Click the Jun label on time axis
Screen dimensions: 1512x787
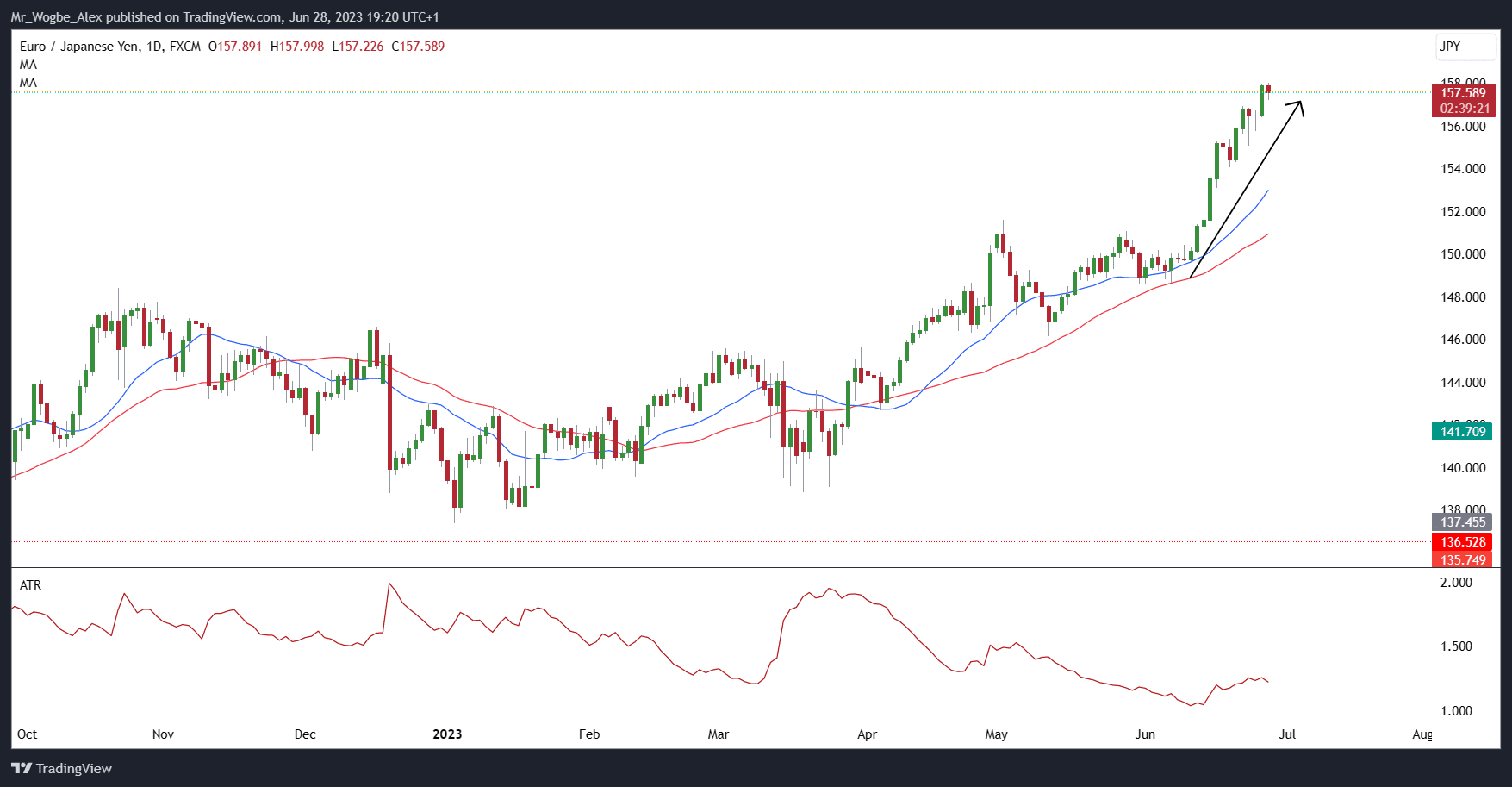pyautogui.click(x=1145, y=734)
